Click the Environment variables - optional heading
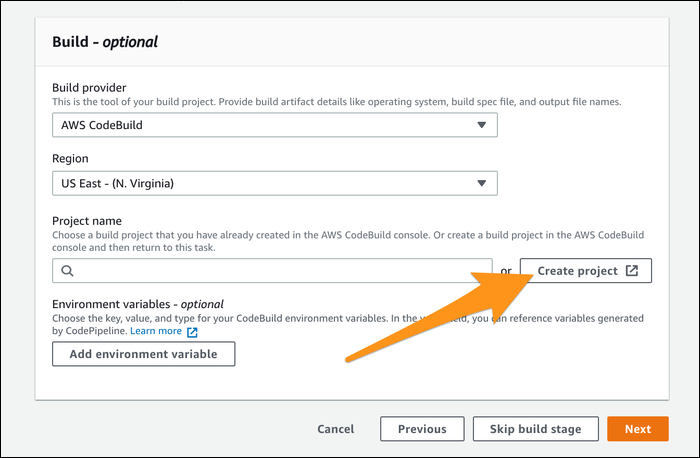The width and height of the screenshot is (700, 458). pyautogui.click(x=138, y=304)
